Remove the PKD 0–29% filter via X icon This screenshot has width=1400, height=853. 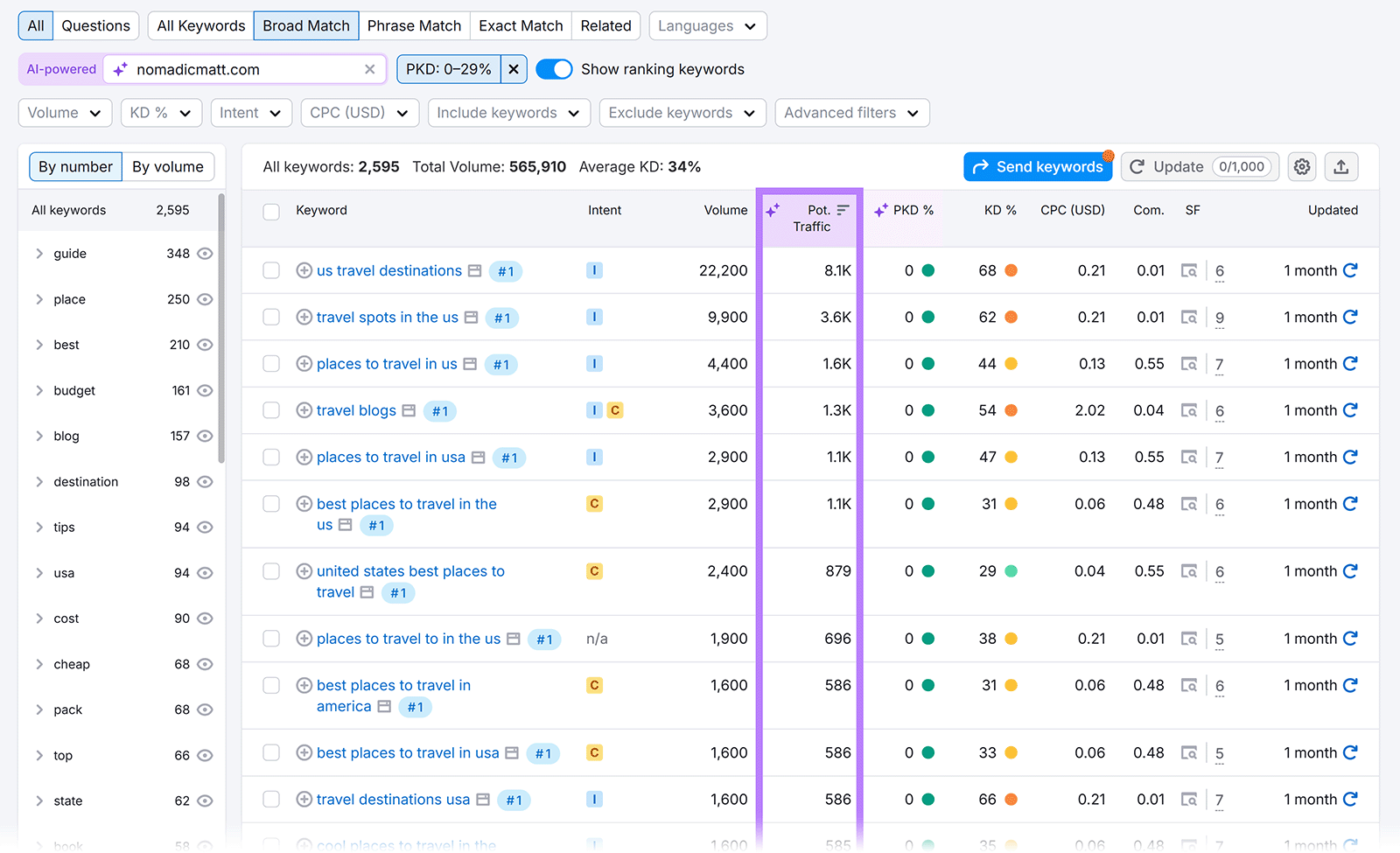click(514, 68)
